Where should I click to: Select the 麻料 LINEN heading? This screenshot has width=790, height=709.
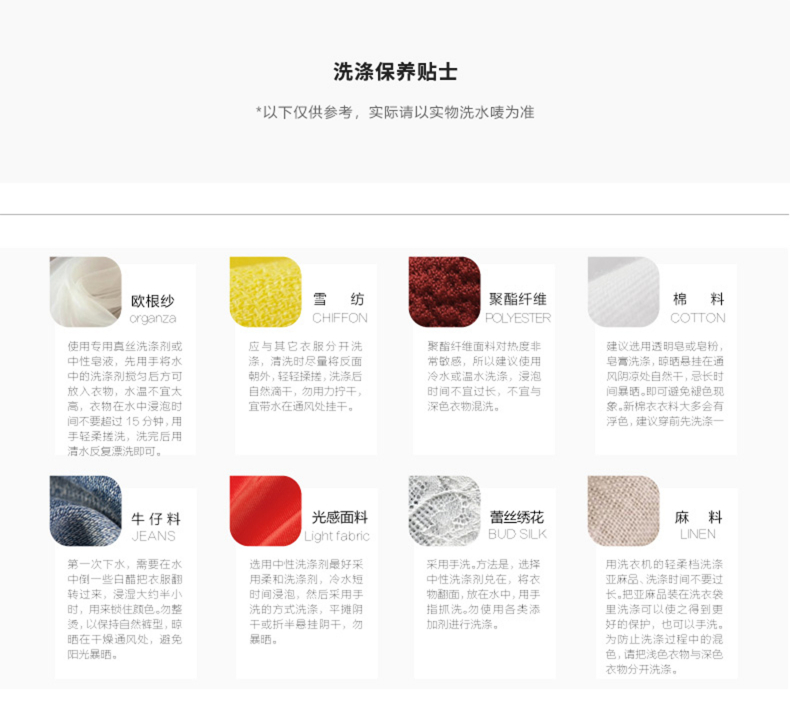pos(698,525)
